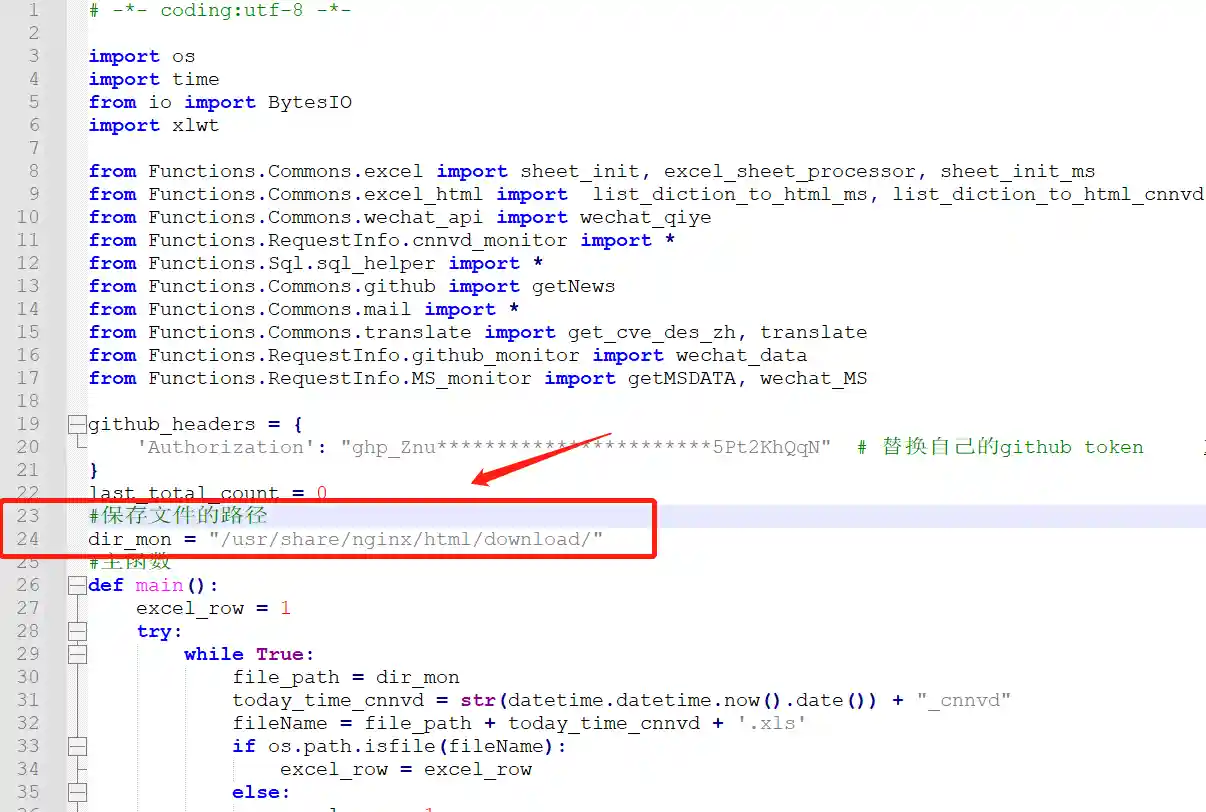Click the '.xls' string literal
Viewport: 1206px width, 812px height.
tap(772, 723)
